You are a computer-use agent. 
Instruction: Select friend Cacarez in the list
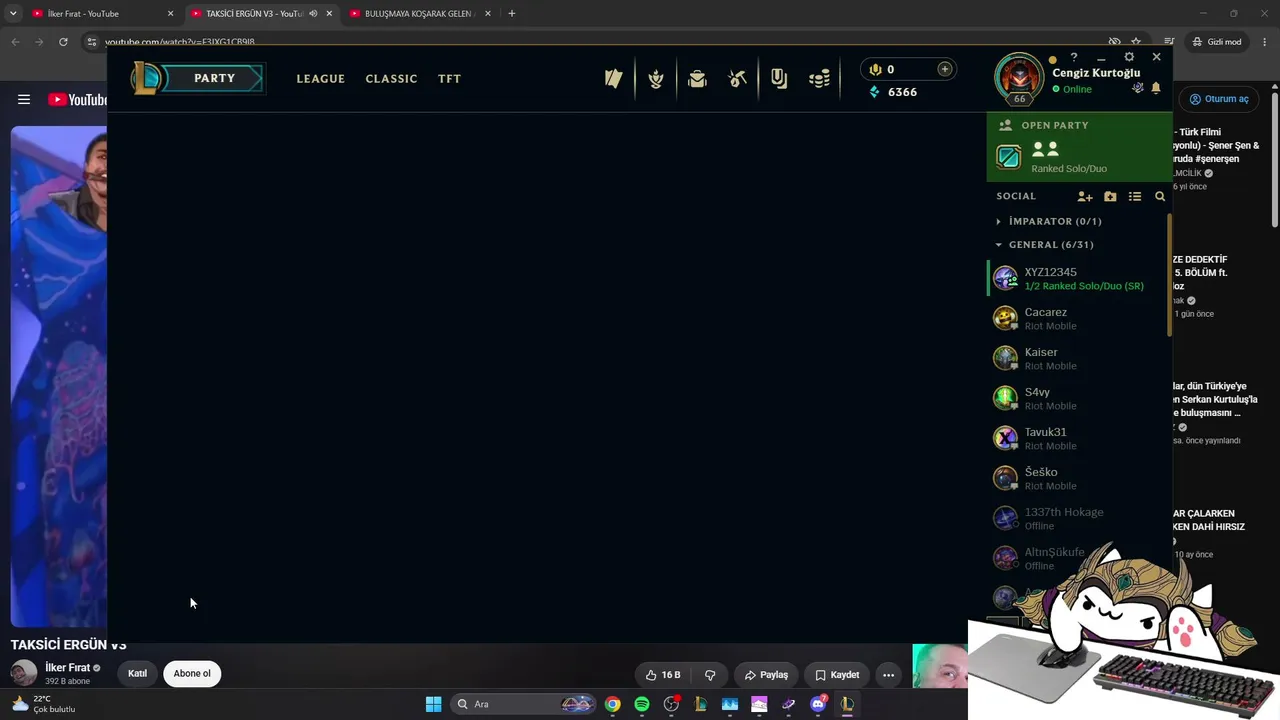[x=1078, y=318]
